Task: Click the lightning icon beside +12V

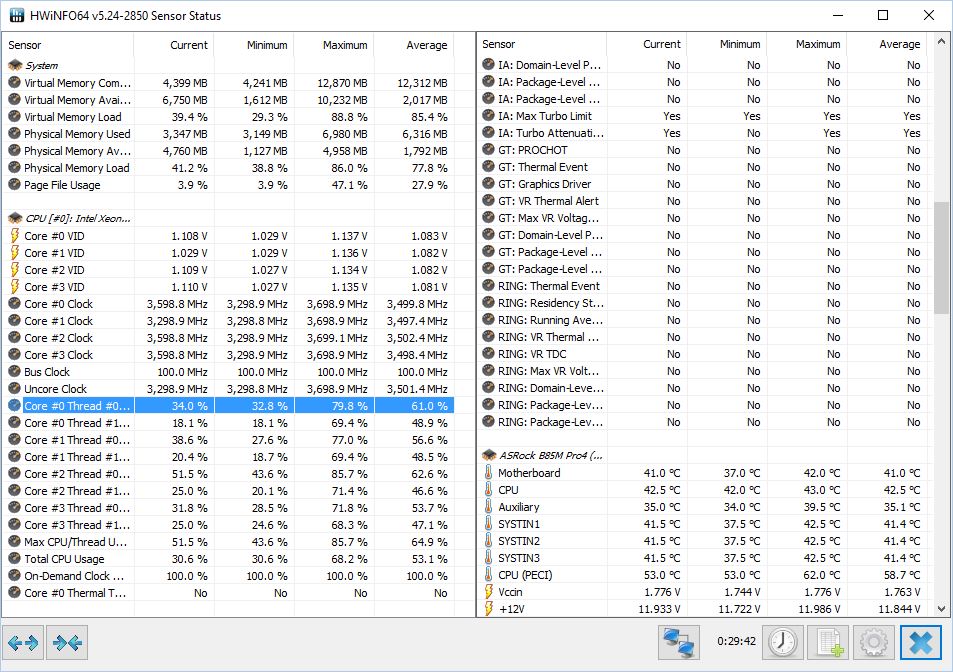Action: click(489, 609)
